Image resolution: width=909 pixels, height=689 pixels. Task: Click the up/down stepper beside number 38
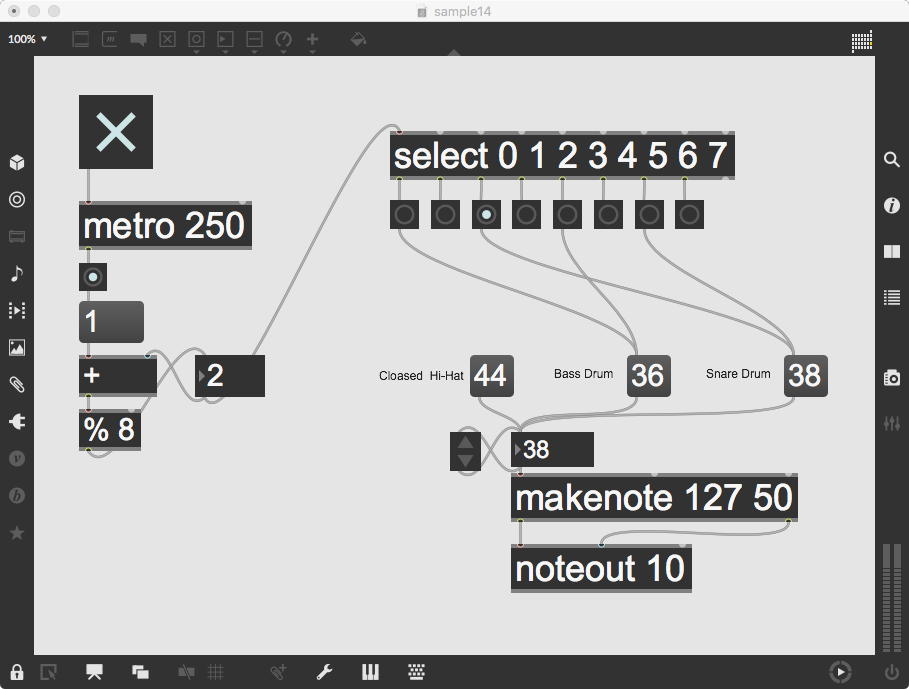[x=466, y=451]
